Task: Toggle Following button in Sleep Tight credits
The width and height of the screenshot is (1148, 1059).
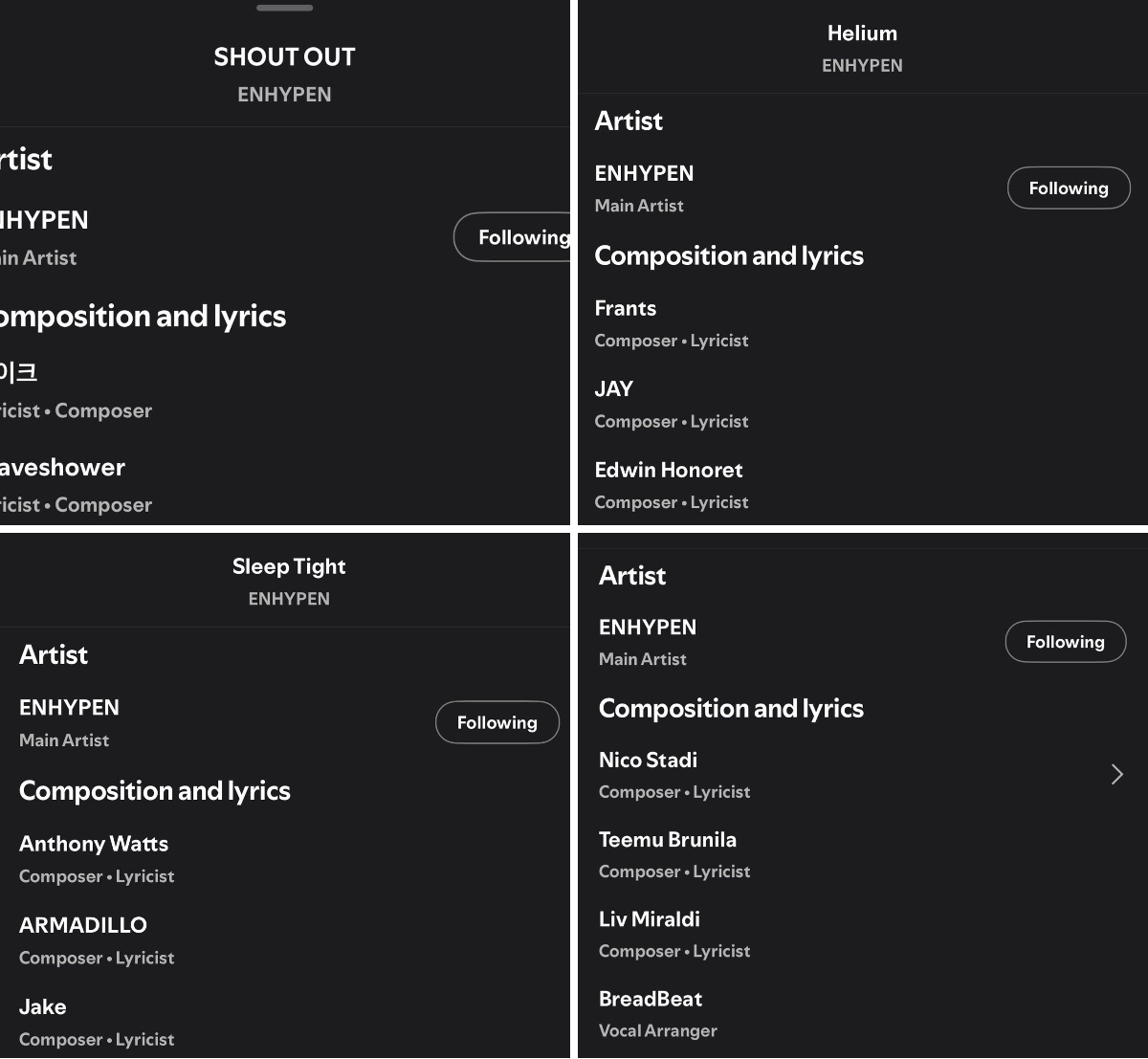Action: [x=497, y=722]
